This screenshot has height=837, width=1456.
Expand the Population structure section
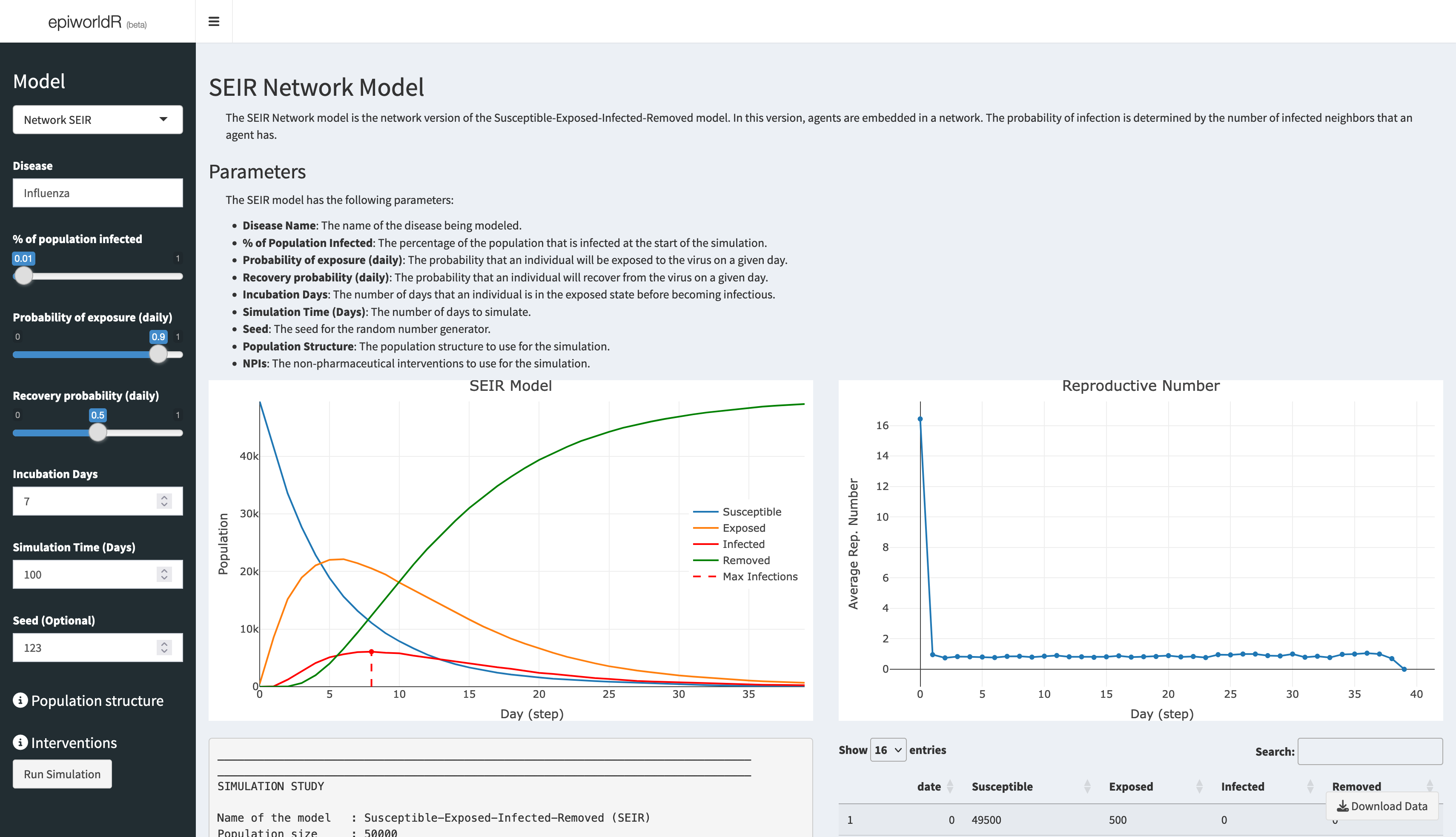point(97,701)
